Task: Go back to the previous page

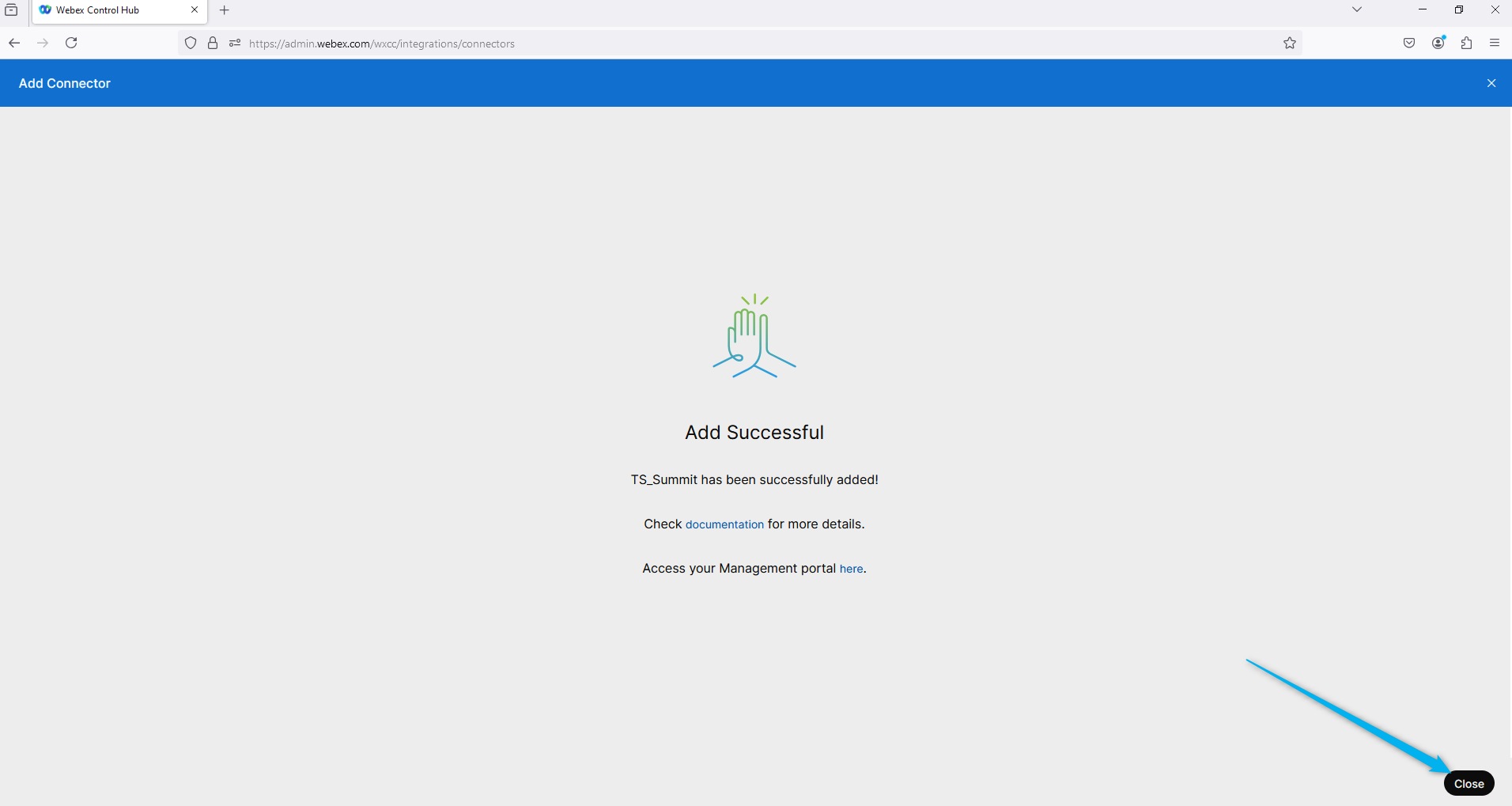Action: point(14,43)
